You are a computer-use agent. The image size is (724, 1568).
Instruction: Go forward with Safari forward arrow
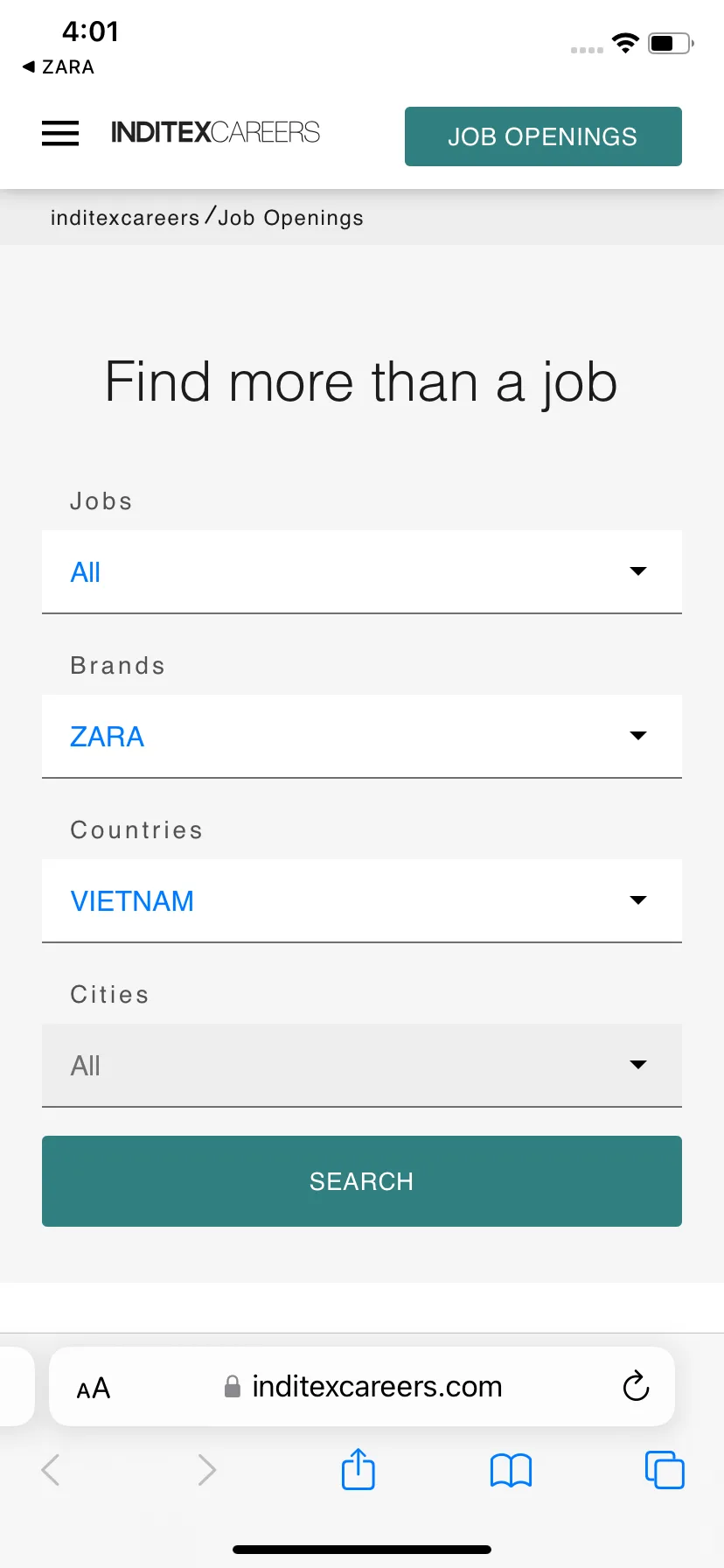pos(206,1470)
